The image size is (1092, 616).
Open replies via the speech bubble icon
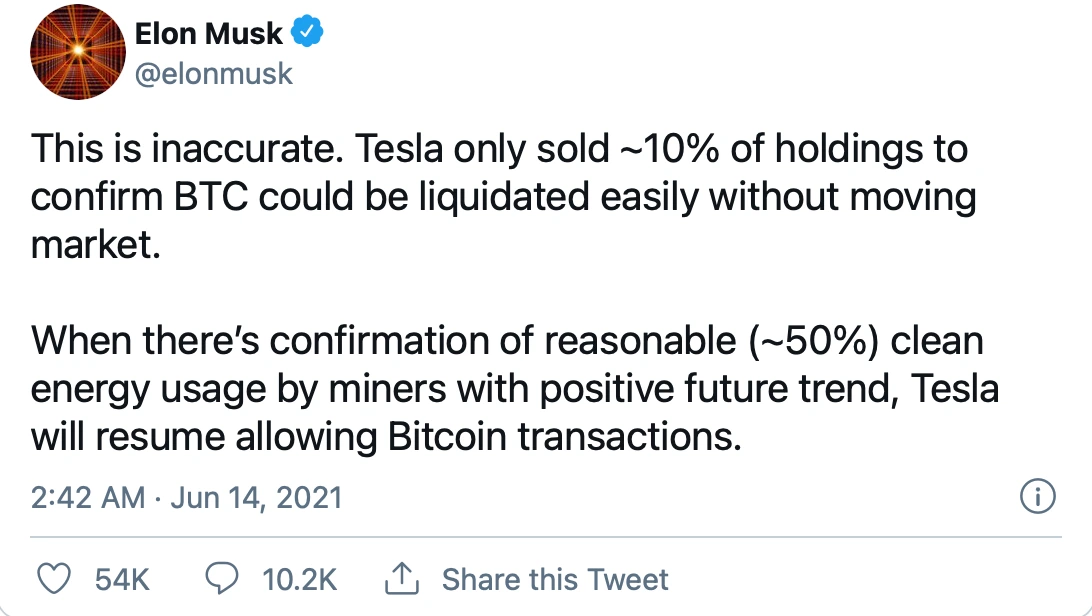click(222, 578)
